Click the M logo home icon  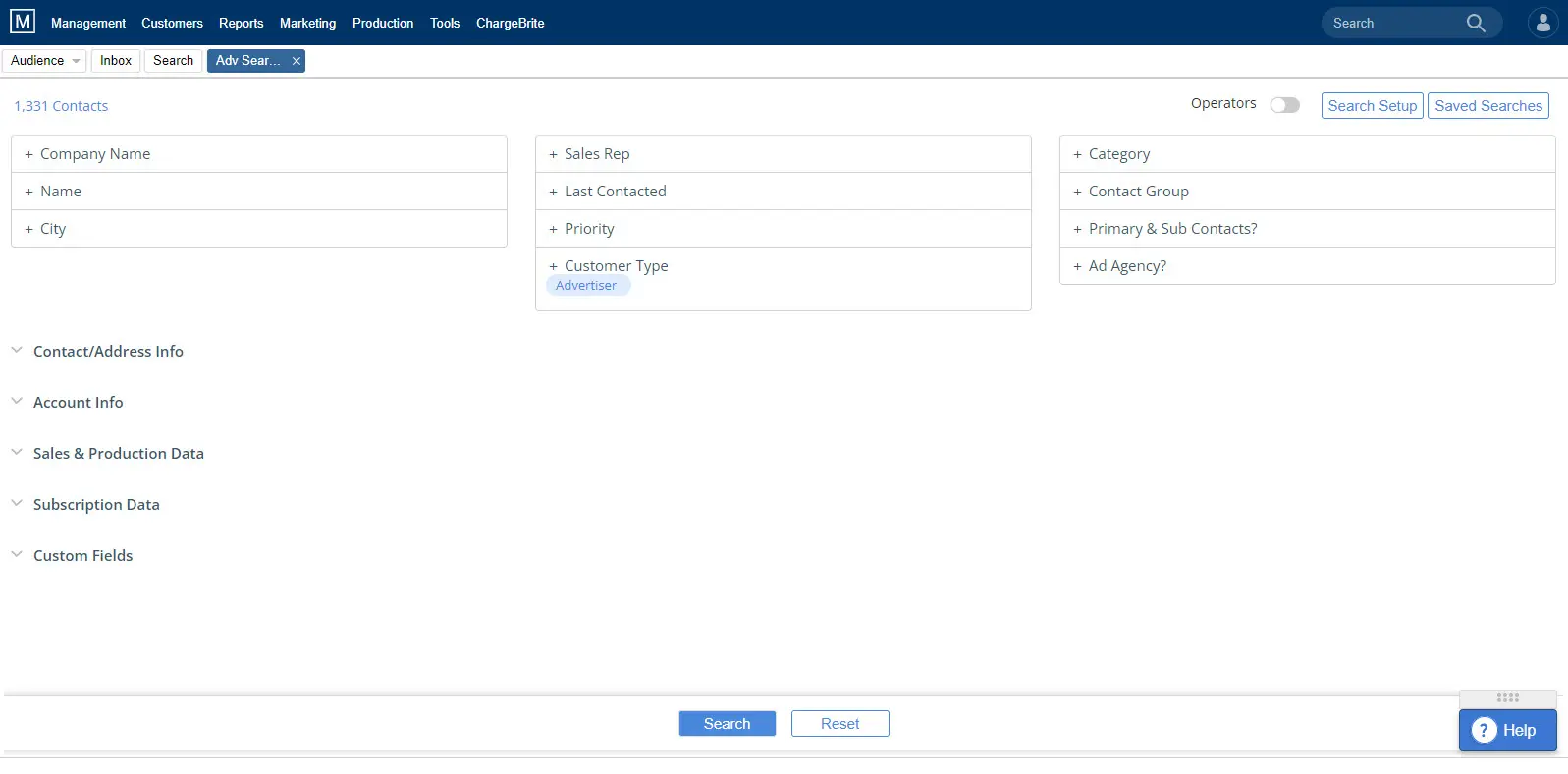coord(23,22)
